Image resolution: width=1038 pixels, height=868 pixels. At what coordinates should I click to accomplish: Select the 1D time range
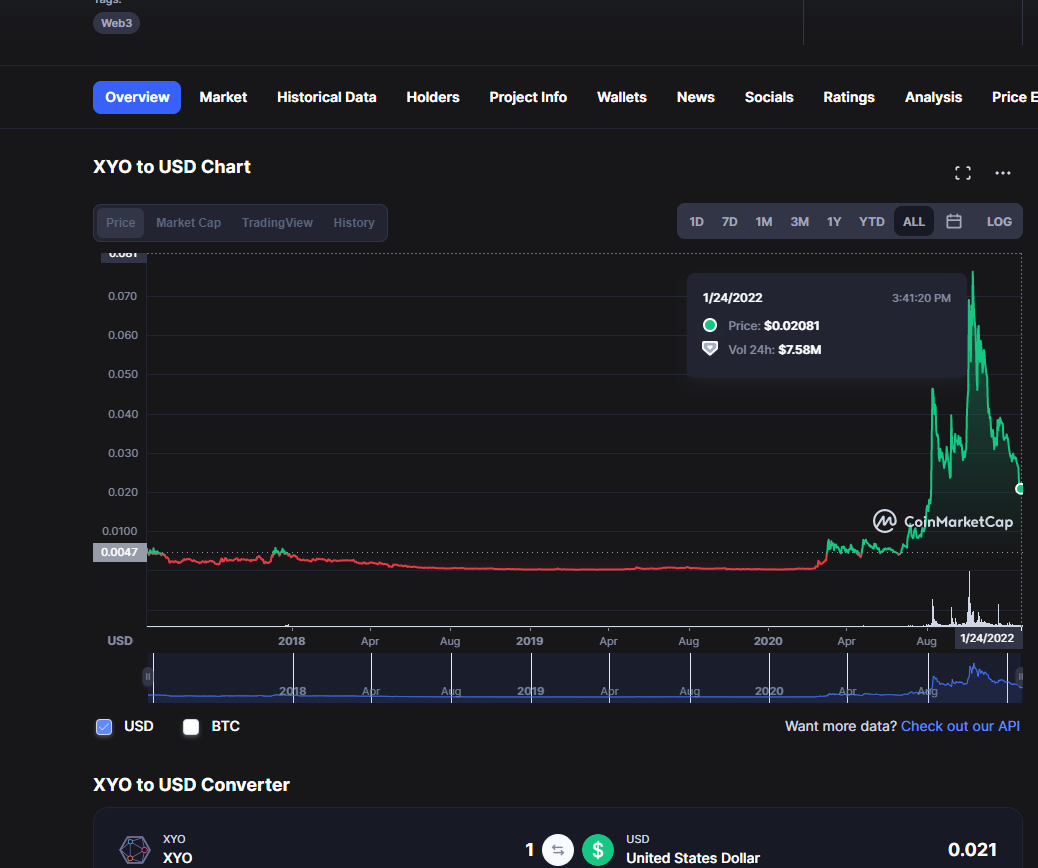pos(696,222)
